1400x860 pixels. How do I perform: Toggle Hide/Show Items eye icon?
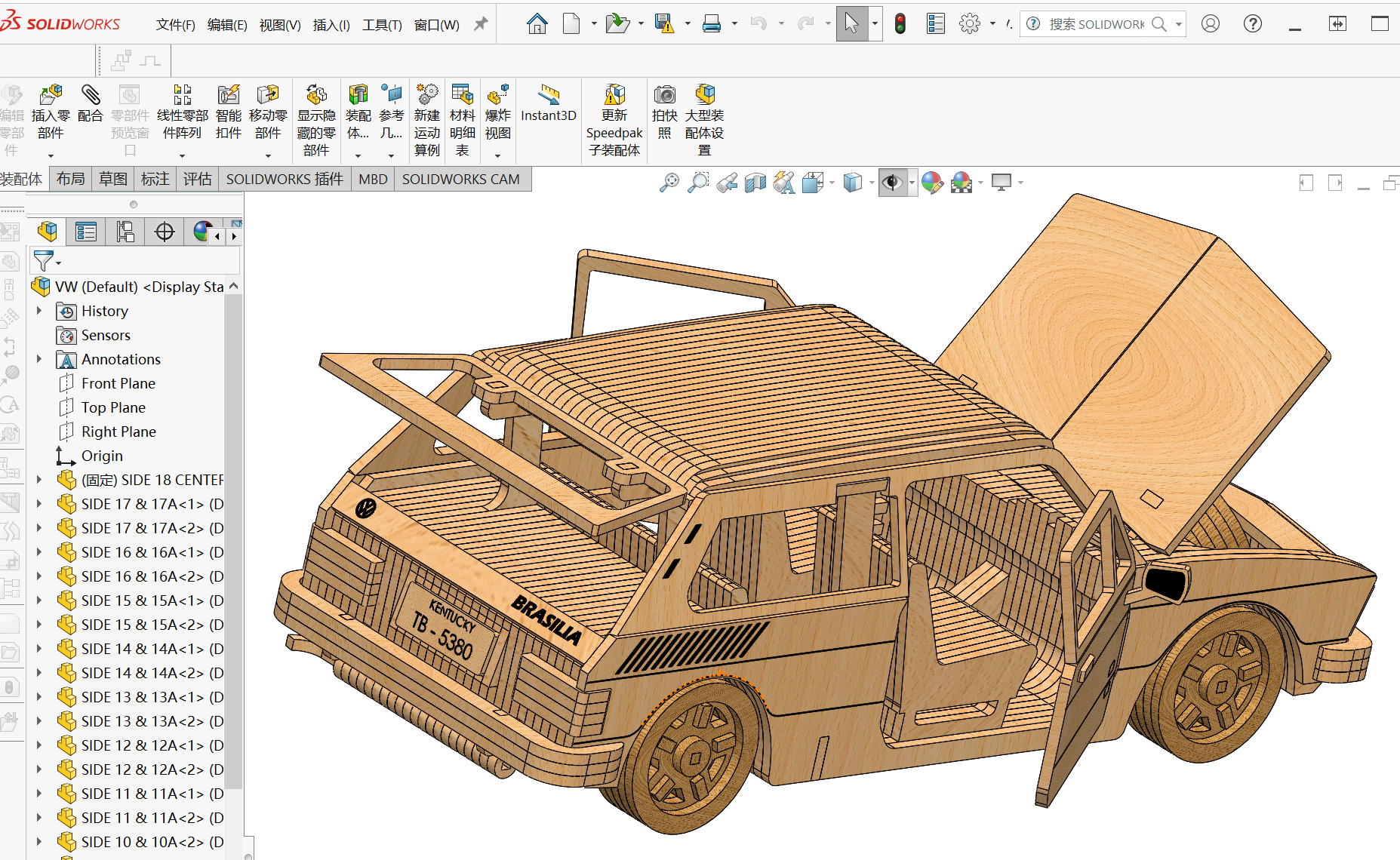pyautogui.click(x=892, y=183)
